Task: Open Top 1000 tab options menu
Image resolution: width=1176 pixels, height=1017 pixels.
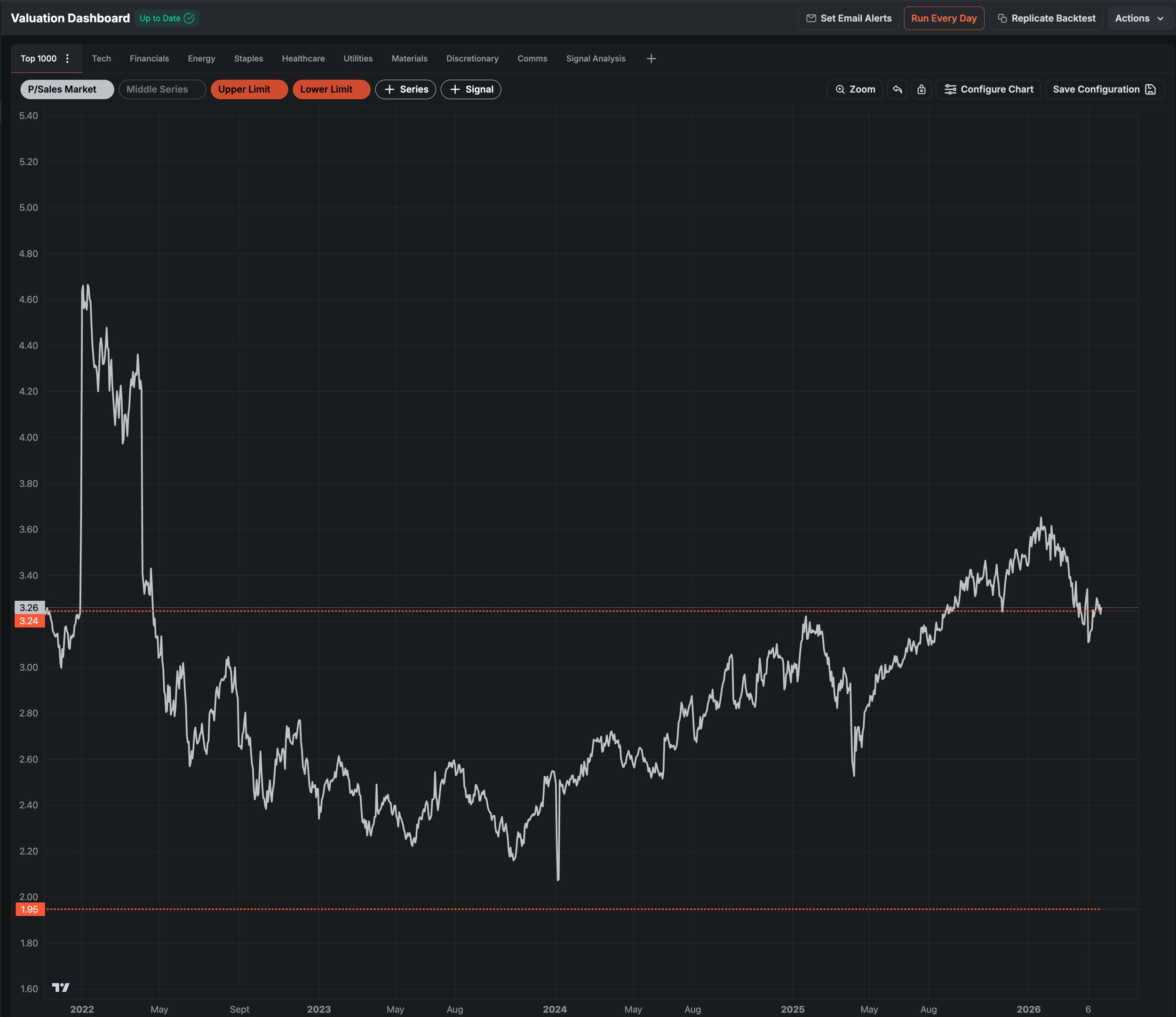Action: pos(68,58)
